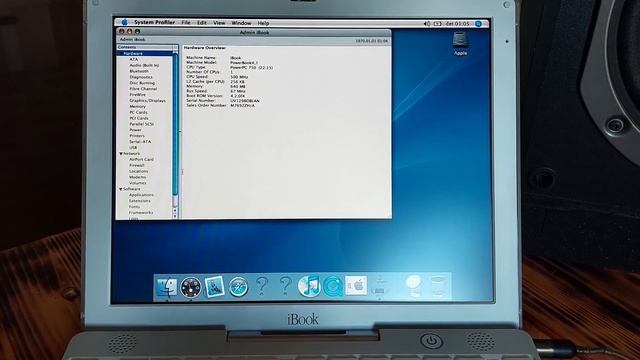Launch iTunes from the Dock

[x=309, y=286]
